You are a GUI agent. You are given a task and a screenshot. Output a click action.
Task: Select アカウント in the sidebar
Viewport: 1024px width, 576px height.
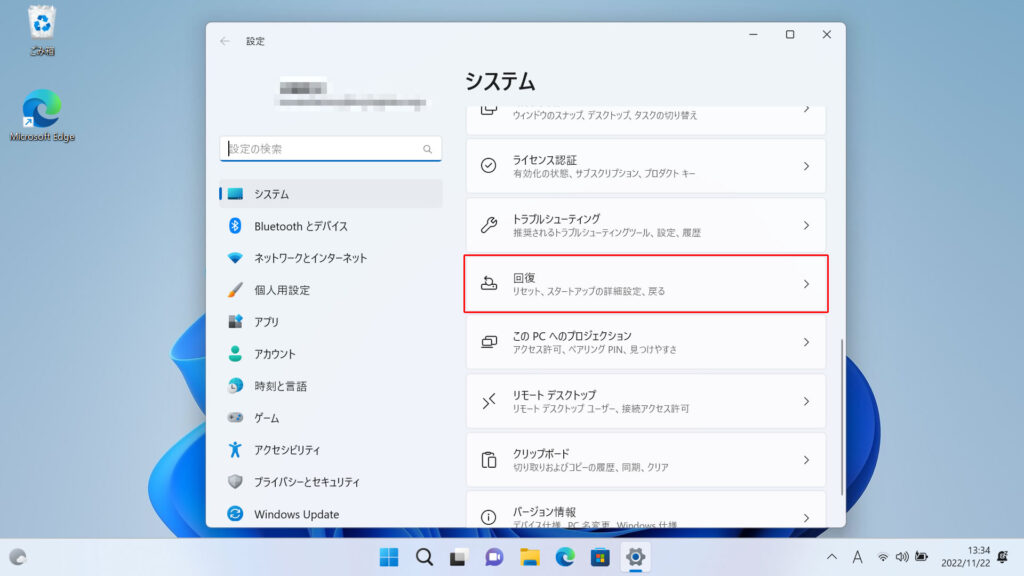tap(331, 354)
